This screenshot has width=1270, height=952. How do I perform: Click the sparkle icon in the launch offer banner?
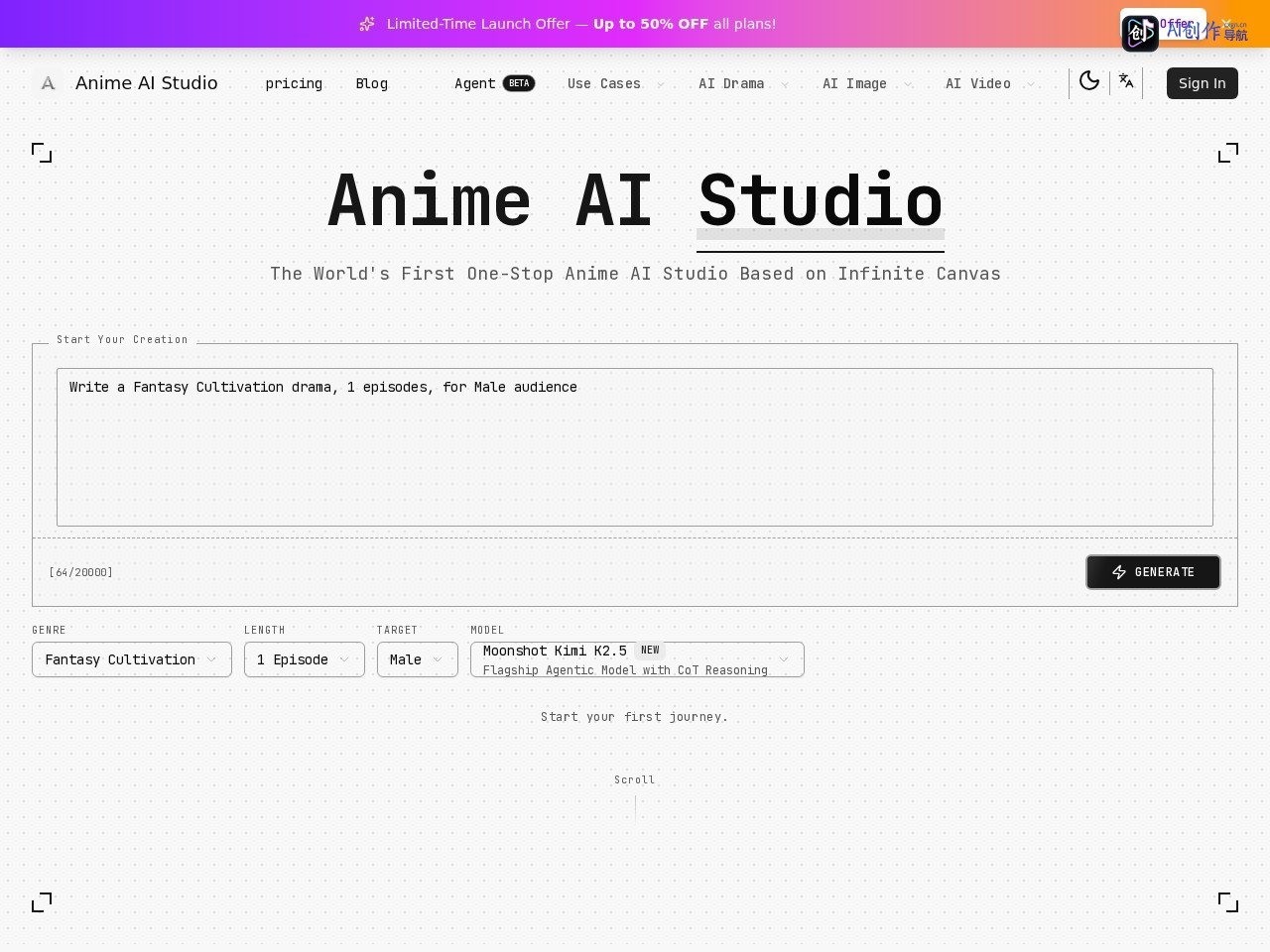(367, 24)
